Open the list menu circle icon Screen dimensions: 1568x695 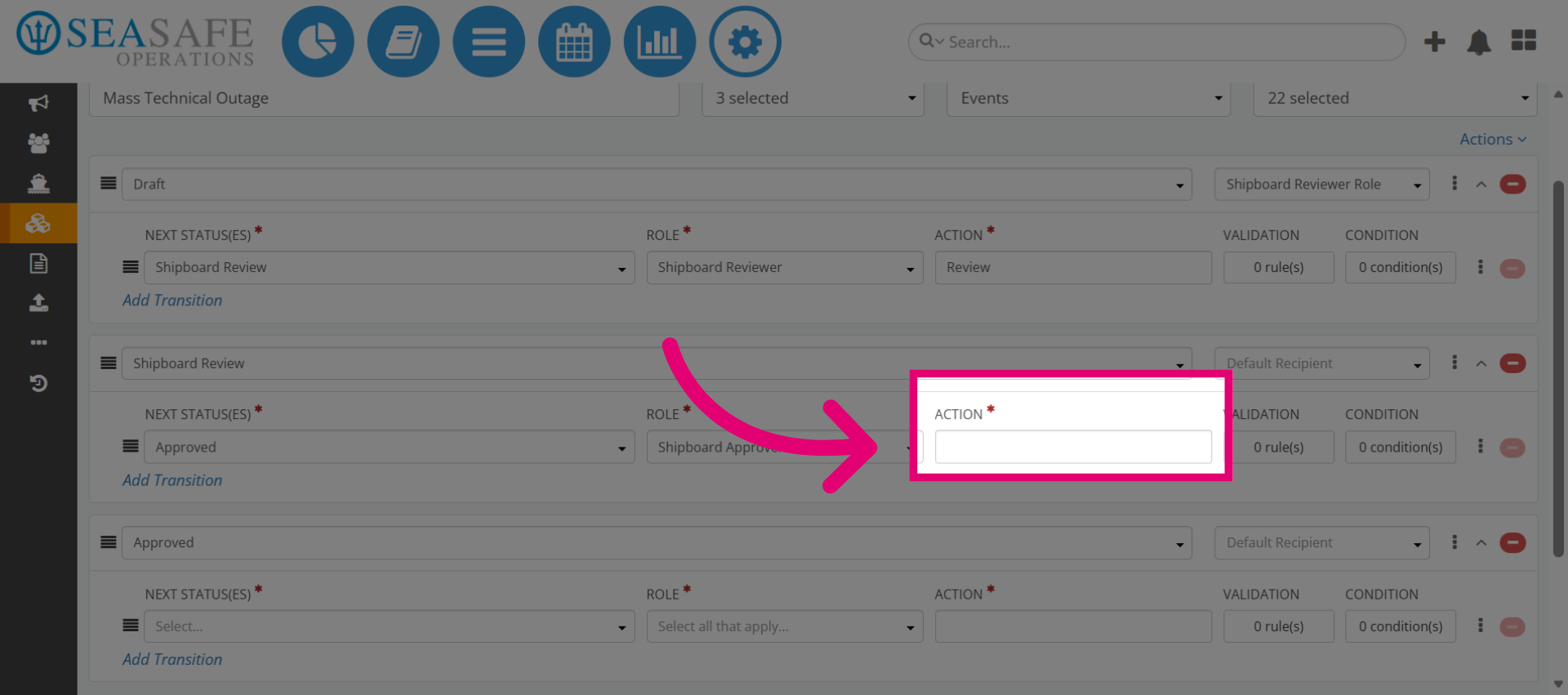[488, 42]
